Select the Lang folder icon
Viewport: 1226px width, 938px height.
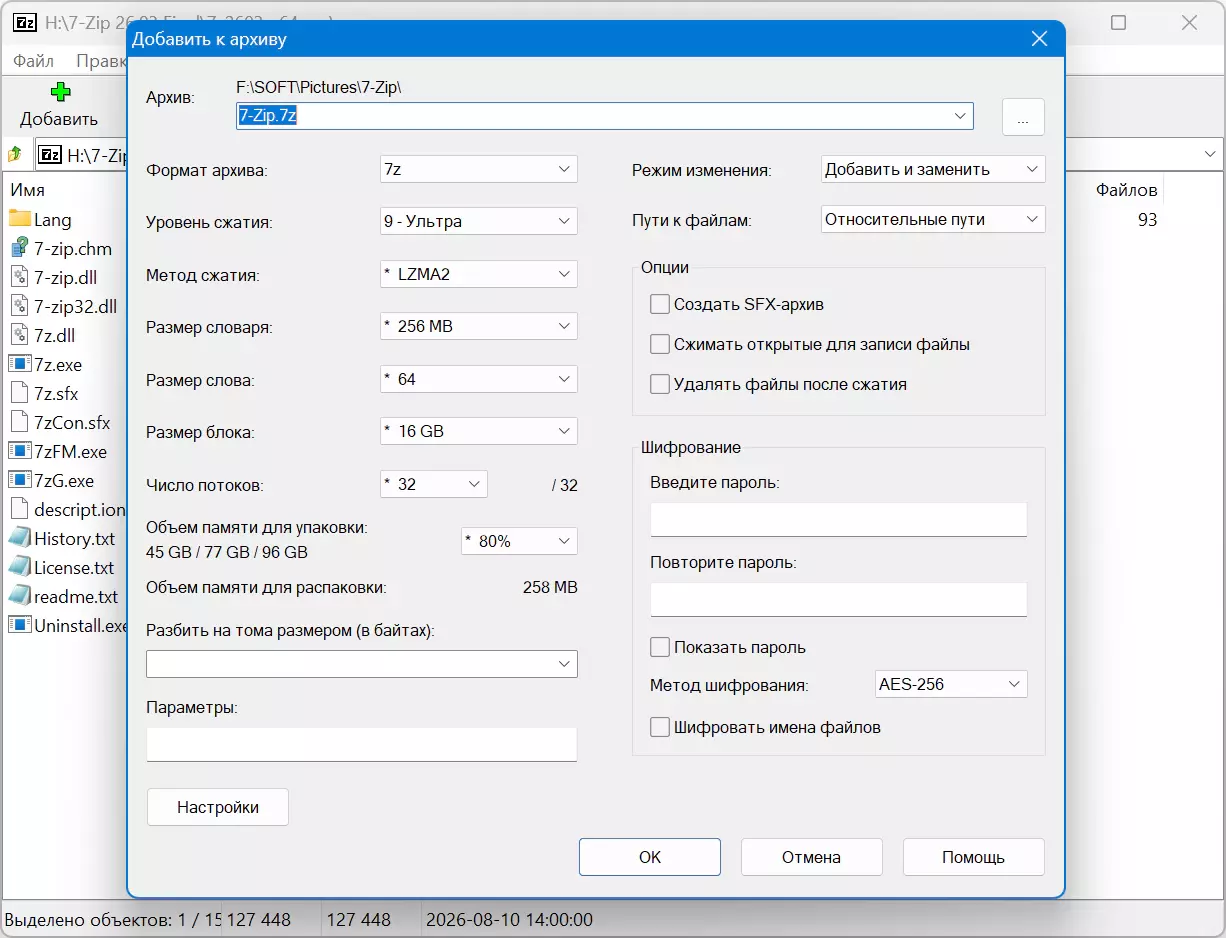(20, 219)
